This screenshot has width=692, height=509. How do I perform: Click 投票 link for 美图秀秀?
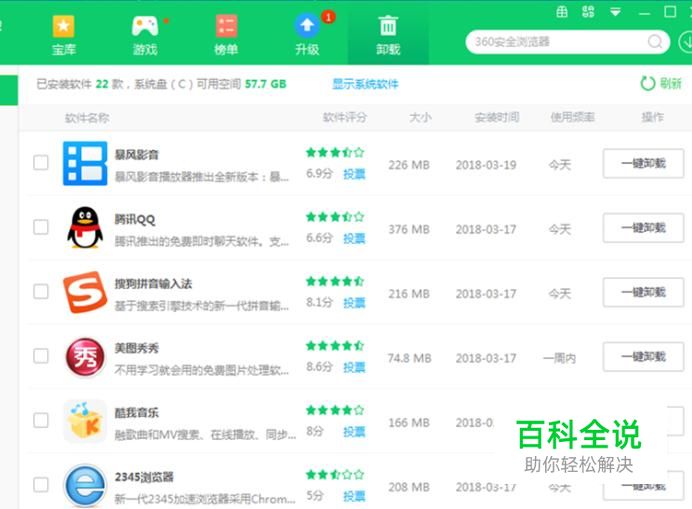click(354, 367)
